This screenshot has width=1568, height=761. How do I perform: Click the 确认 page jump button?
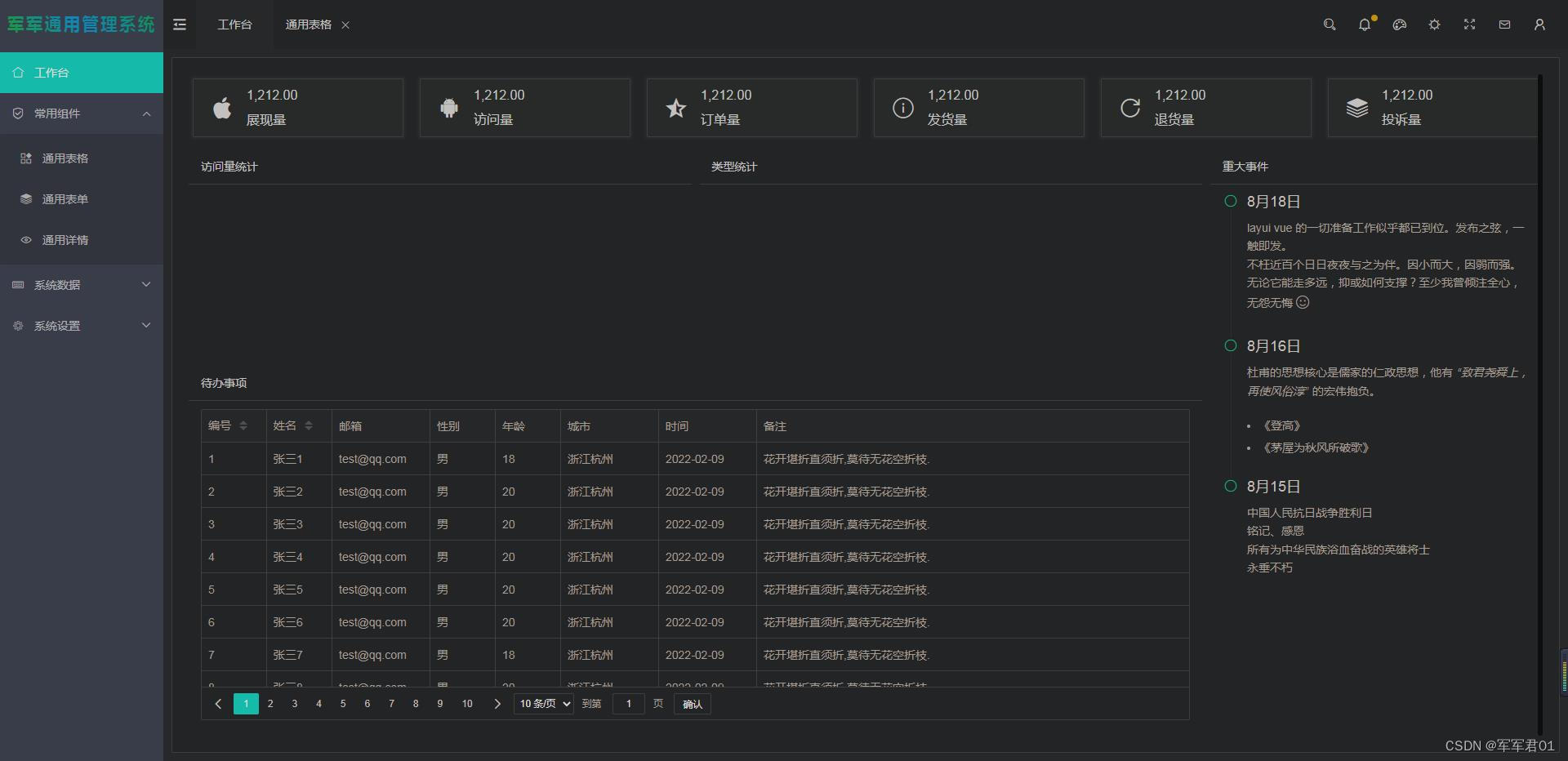693,704
